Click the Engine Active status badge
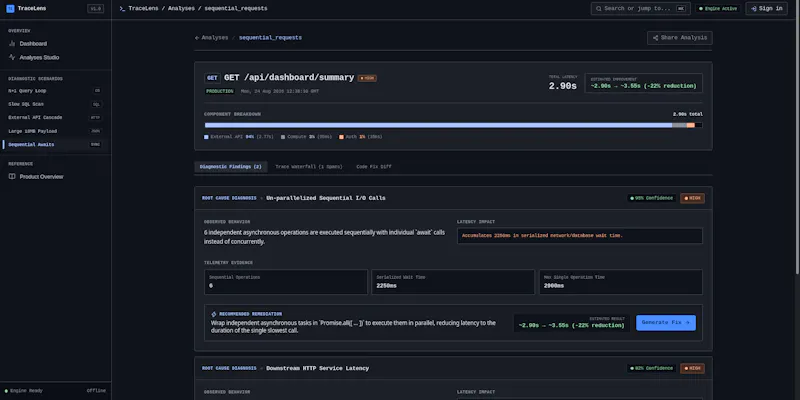 click(x=718, y=9)
